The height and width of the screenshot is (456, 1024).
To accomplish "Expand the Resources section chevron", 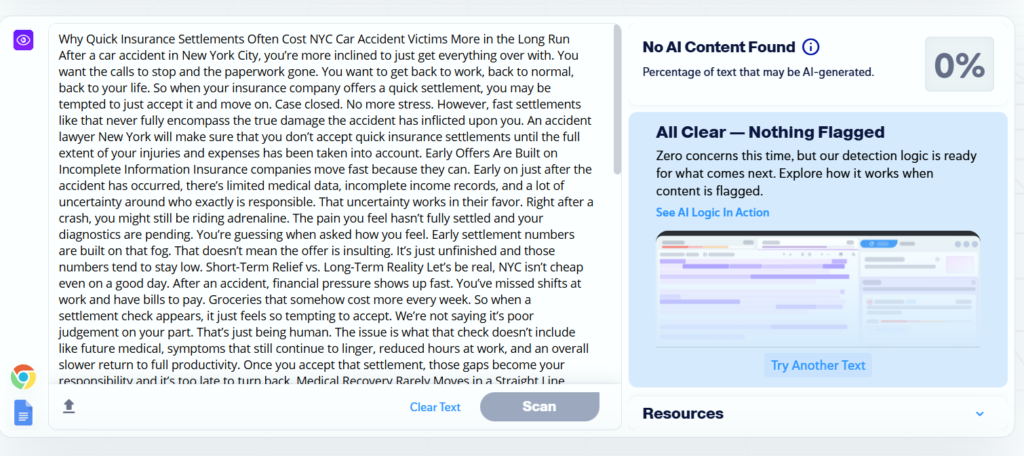I will point(979,413).
